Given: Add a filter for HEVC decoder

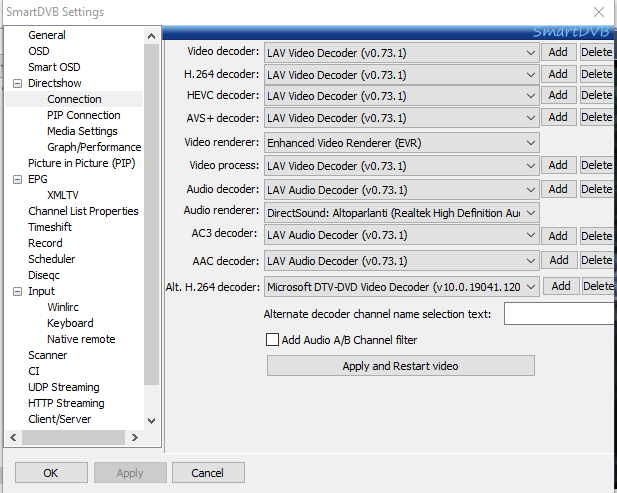Looking at the screenshot, I should (x=558, y=95).
